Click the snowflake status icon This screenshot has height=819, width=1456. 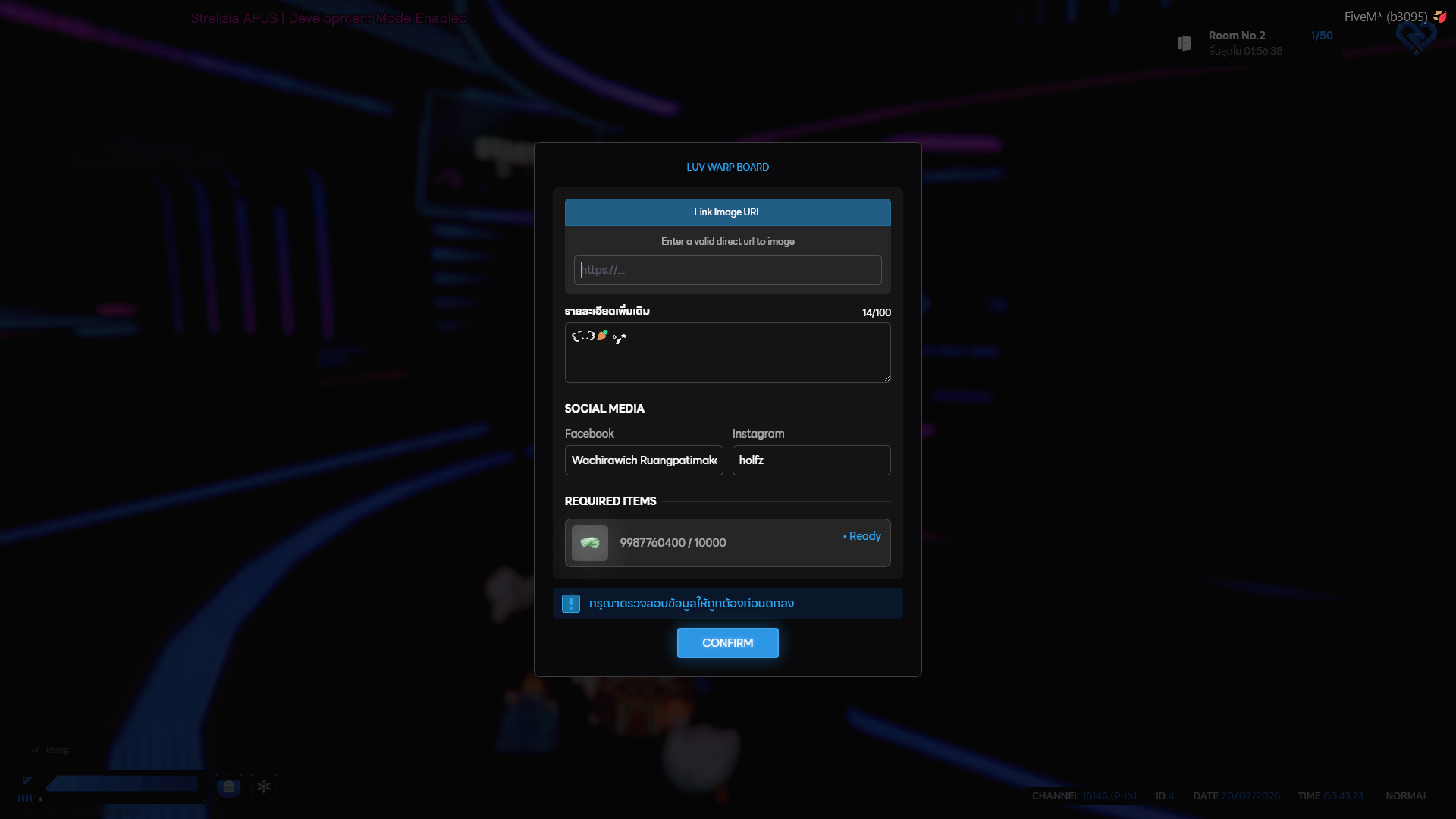pyautogui.click(x=264, y=787)
